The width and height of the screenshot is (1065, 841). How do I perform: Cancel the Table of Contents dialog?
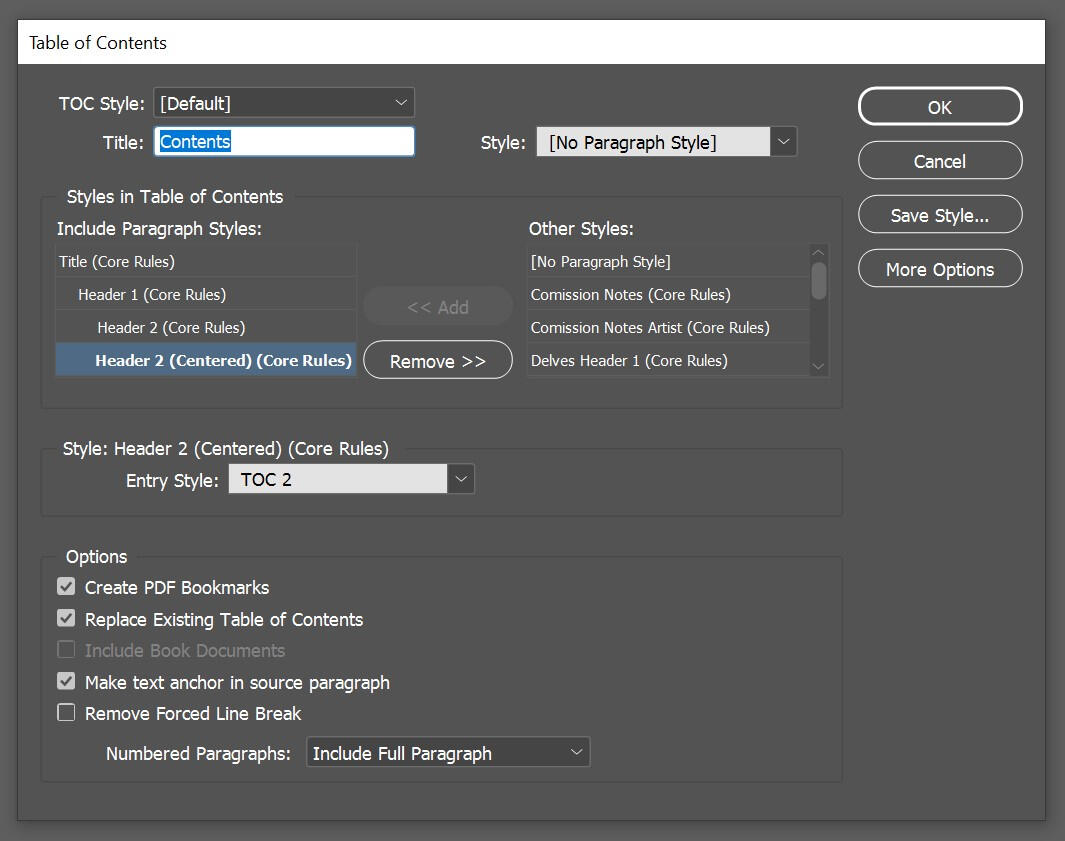pos(939,160)
